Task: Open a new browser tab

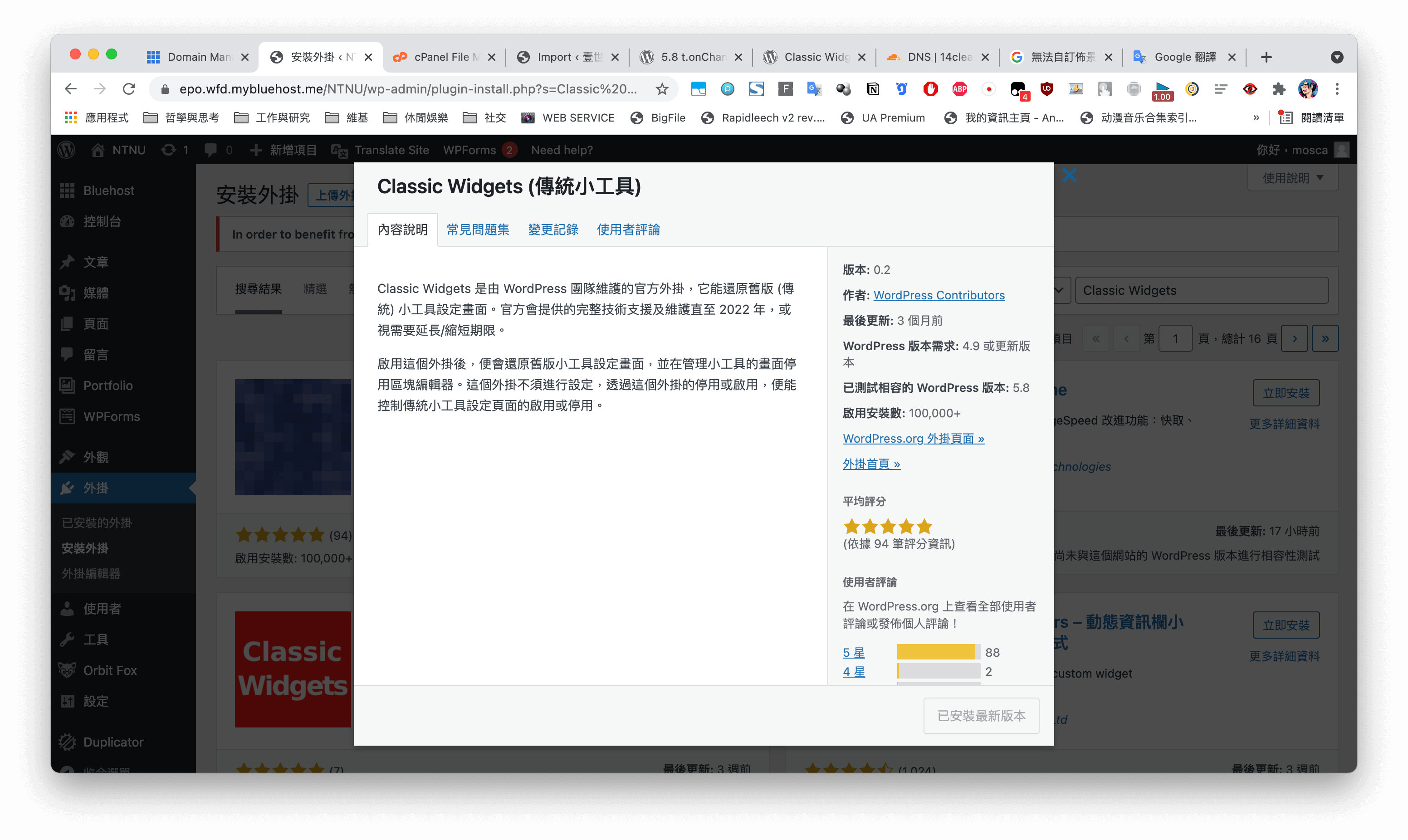Action: point(1266,57)
